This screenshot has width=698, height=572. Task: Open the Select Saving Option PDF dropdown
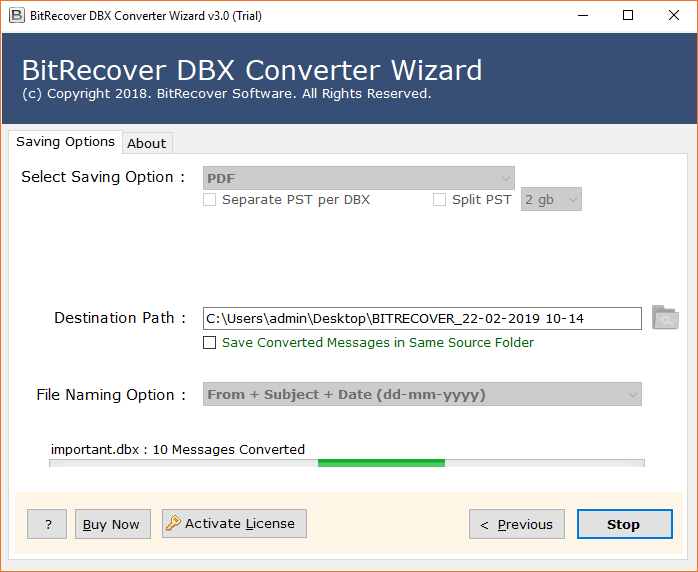coord(359,178)
